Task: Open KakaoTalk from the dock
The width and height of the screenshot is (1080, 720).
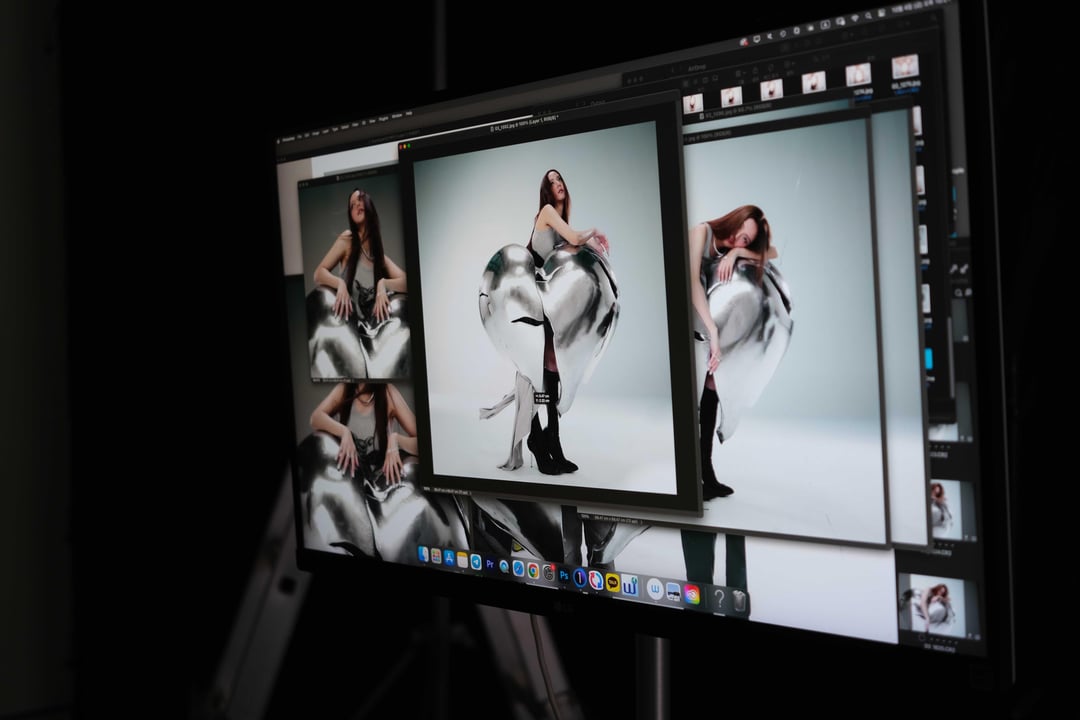Action: [x=612, y=582]
